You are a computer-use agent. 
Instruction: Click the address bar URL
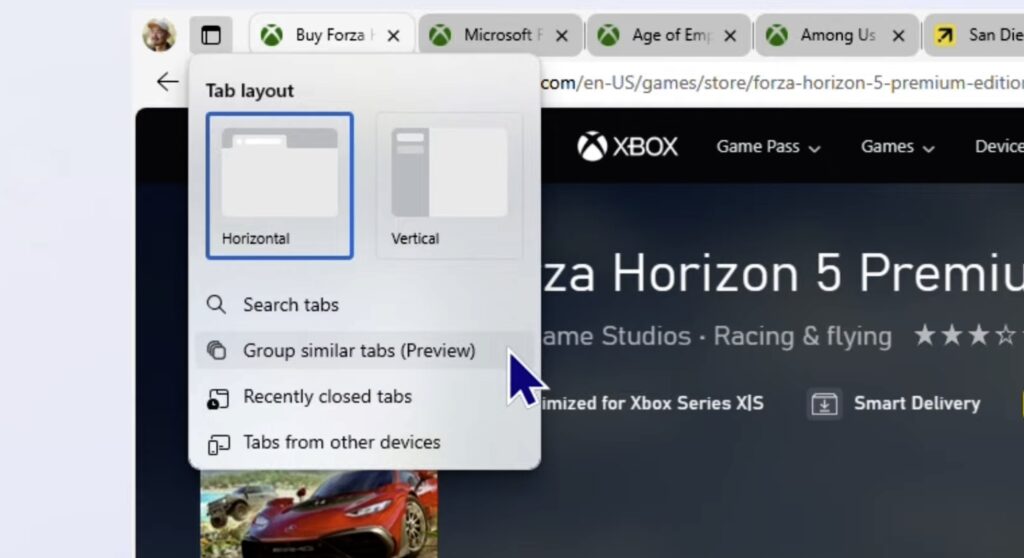782,83
